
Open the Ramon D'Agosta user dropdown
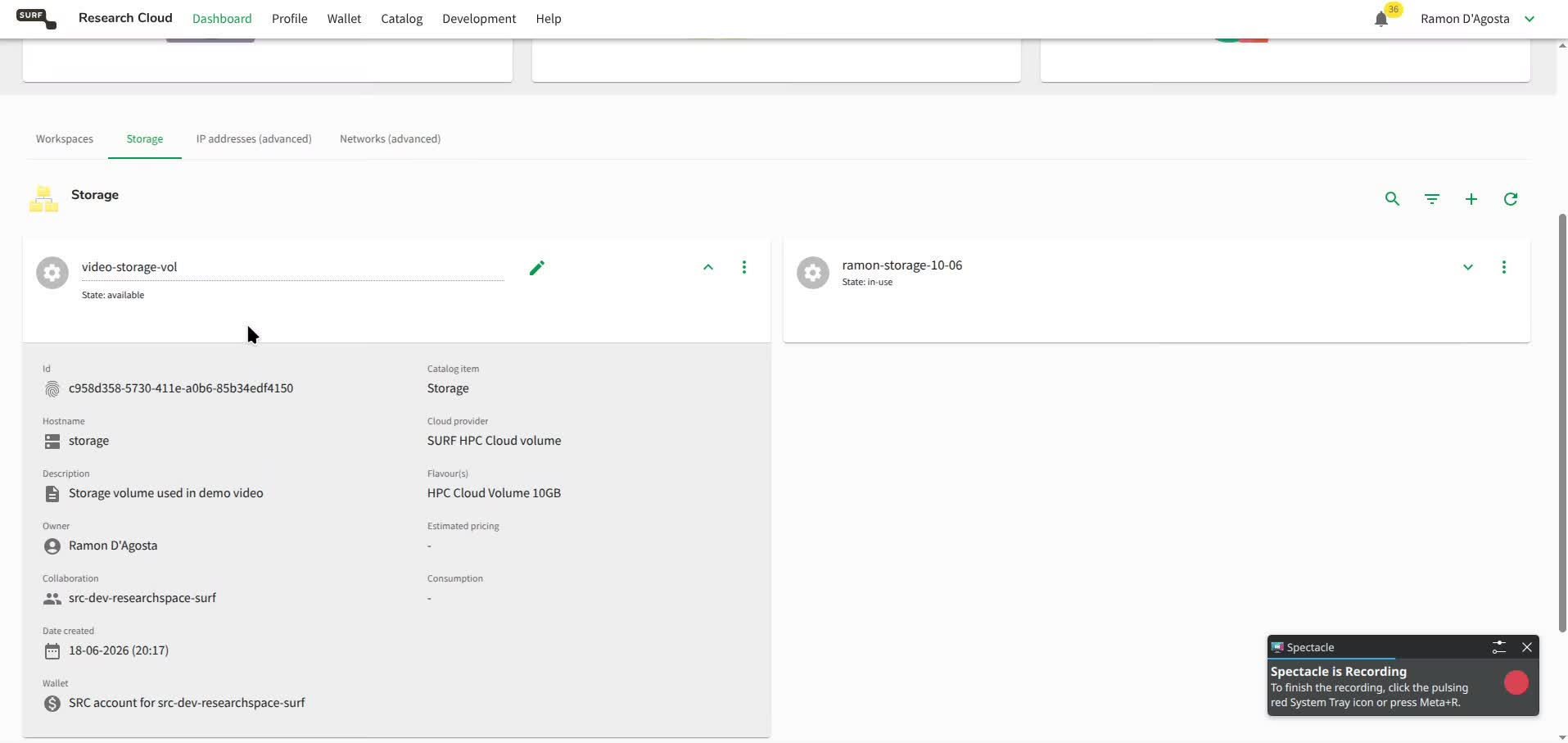tap(1477, 19)
